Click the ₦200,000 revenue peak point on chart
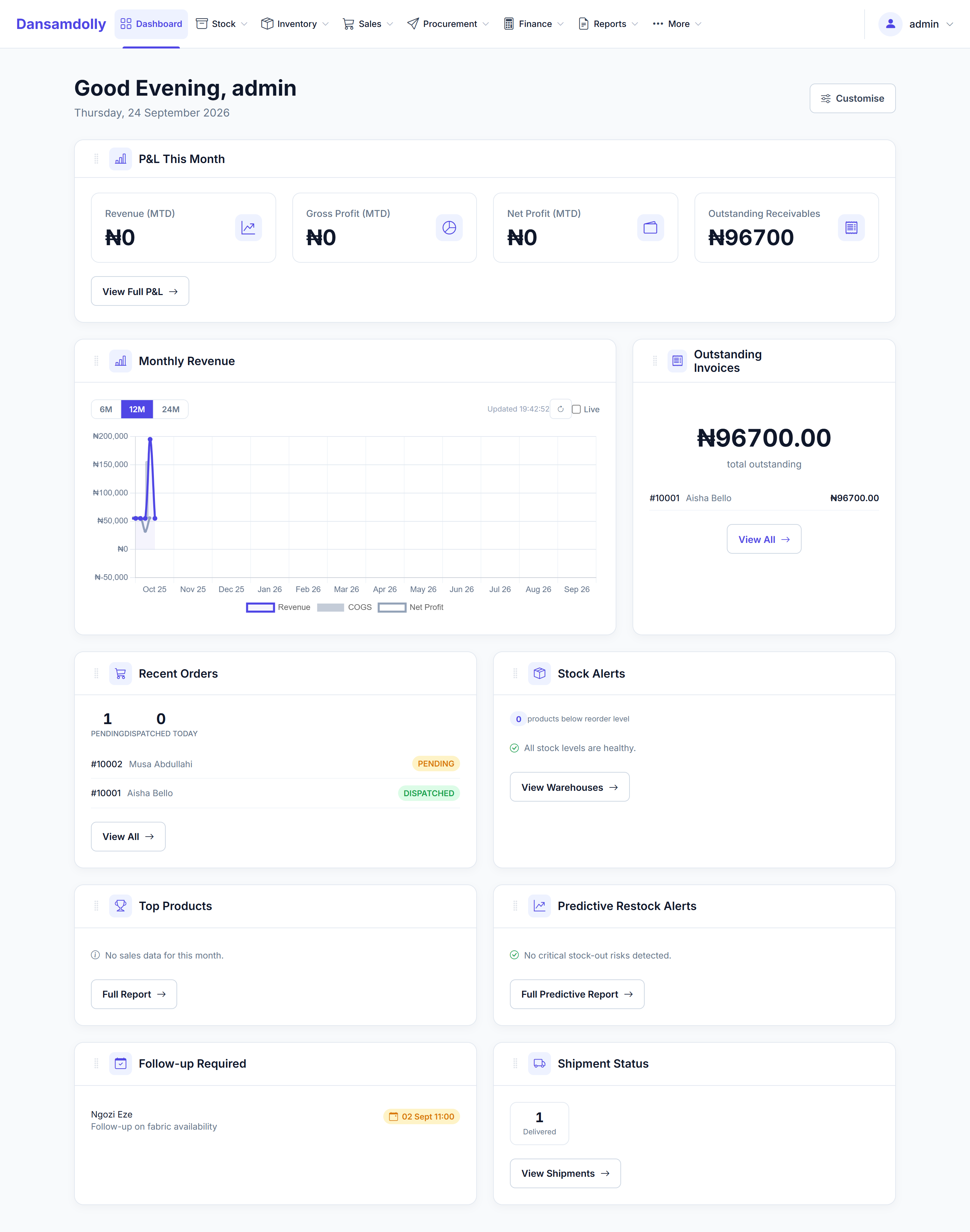This screenshot has width=970, height=1232. (x=150, y=439)
